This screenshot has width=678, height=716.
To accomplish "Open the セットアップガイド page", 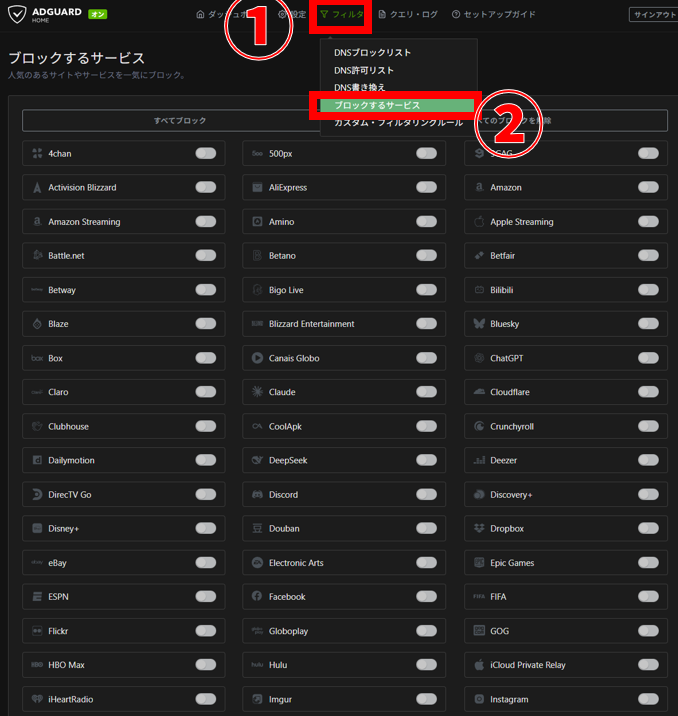I will point(494,15).
